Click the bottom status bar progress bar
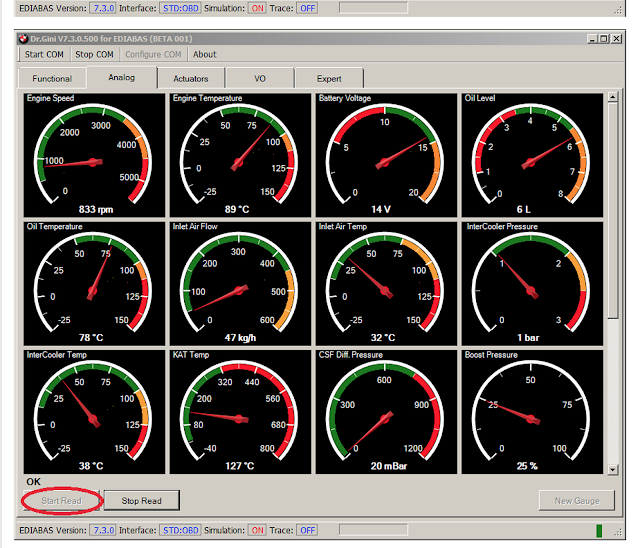Image resolution: width=640 pixels, height=548 pixels. tap(373, 530)
